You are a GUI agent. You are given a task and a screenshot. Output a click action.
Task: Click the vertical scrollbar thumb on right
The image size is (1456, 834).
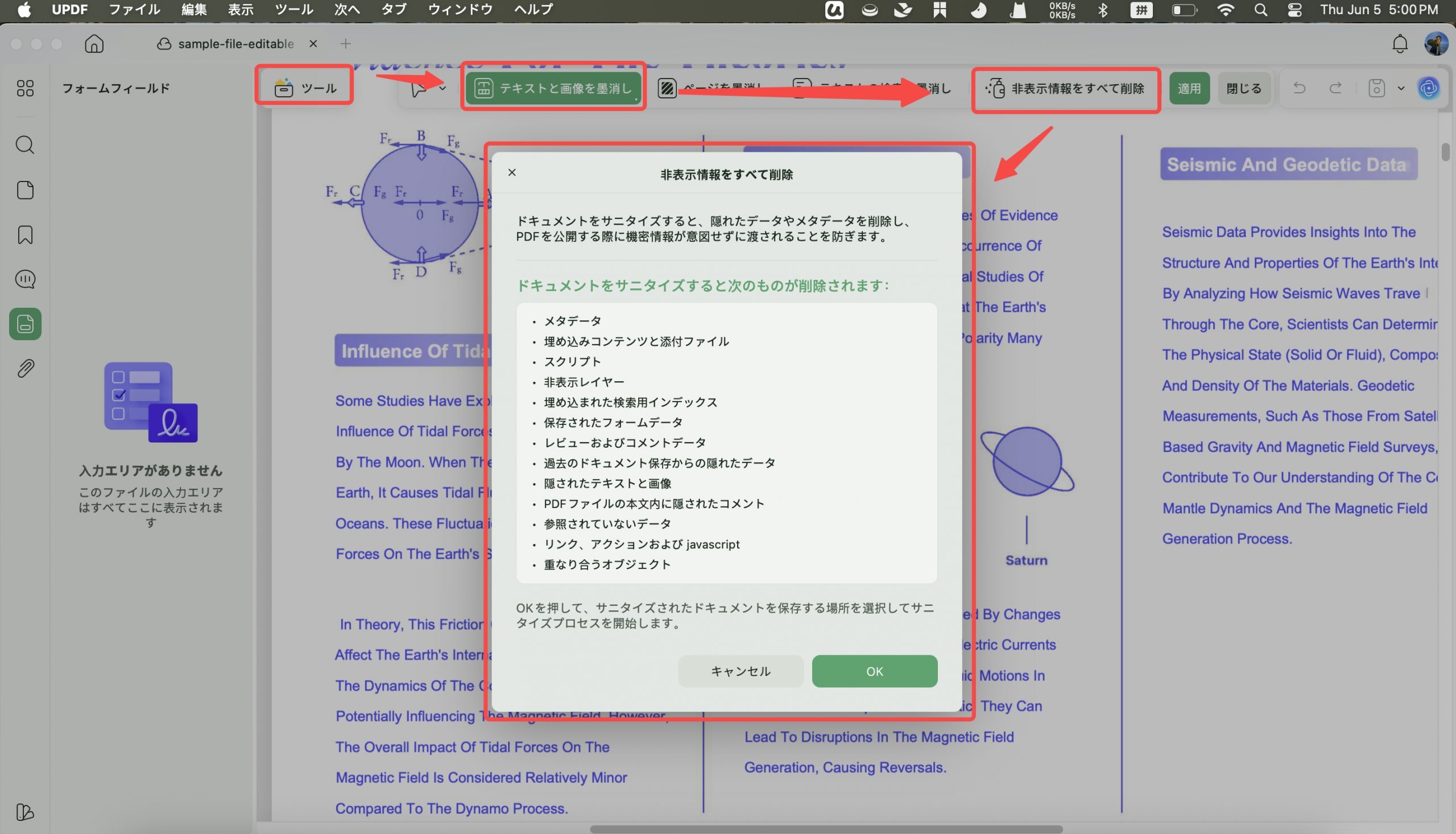coord(1446,152)
